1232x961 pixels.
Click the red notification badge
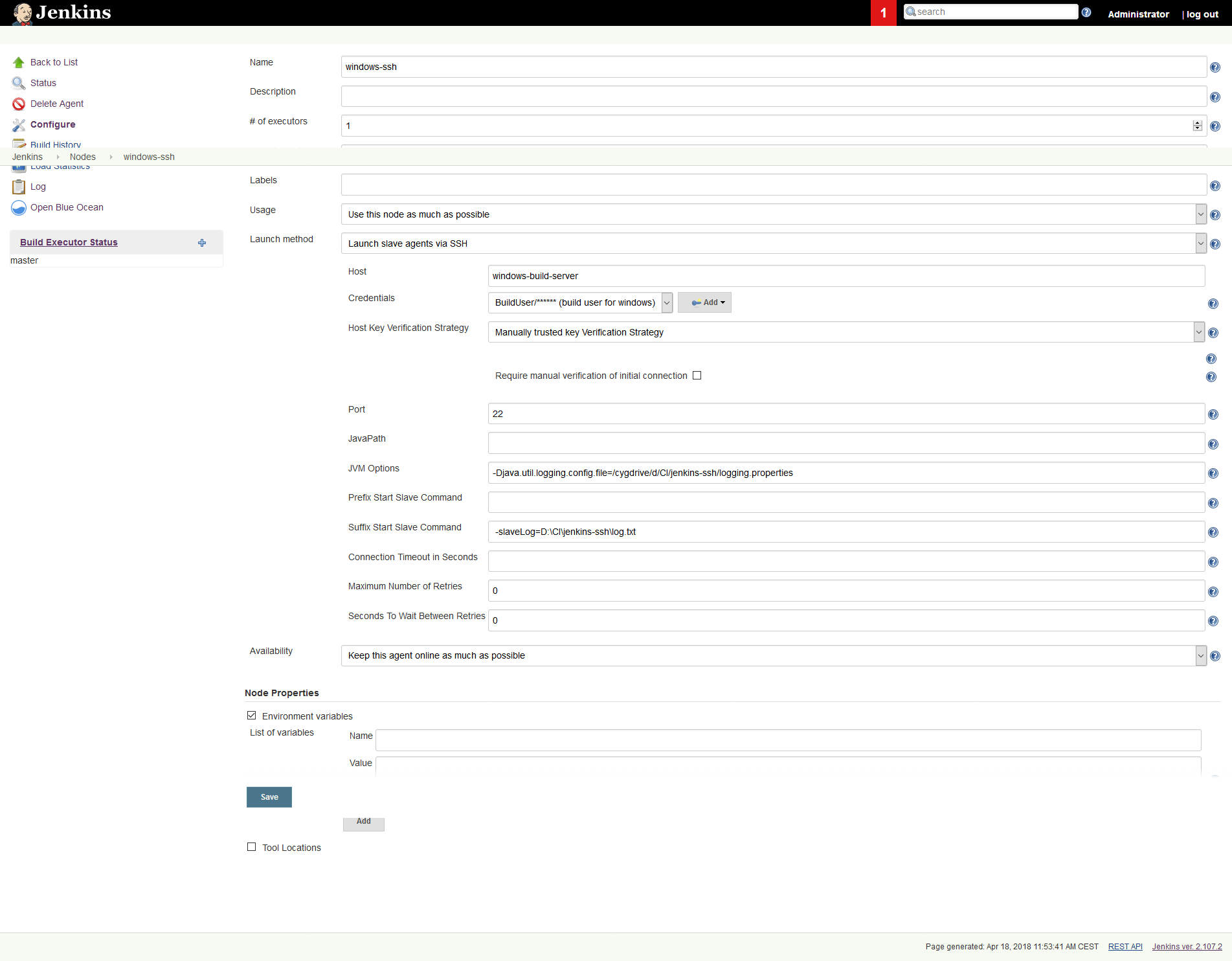point(883,13)
